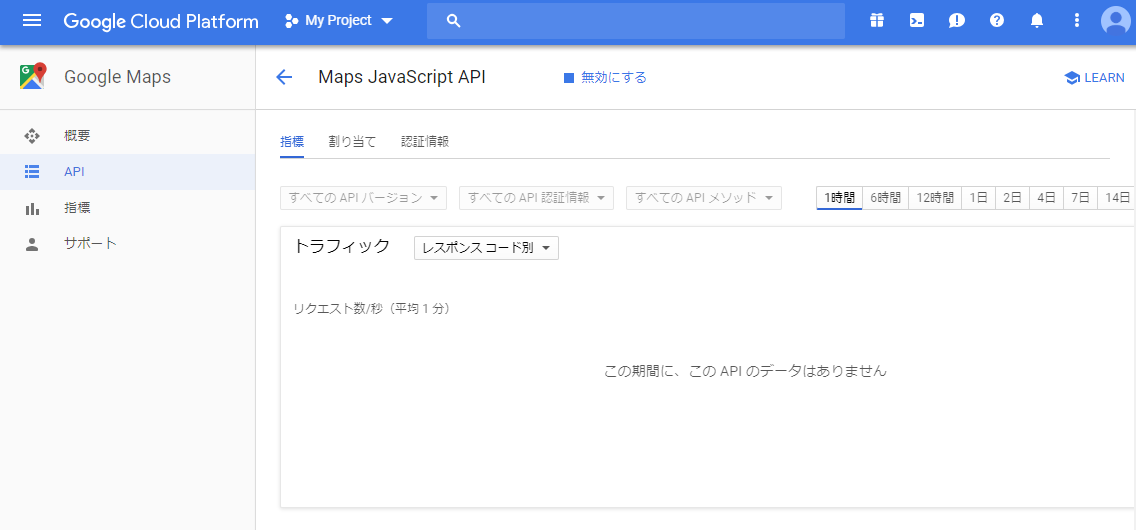1136x530 pixels.
Task: Open the notifications bell
Action: pyautogui.click(x=1037, y=21)
